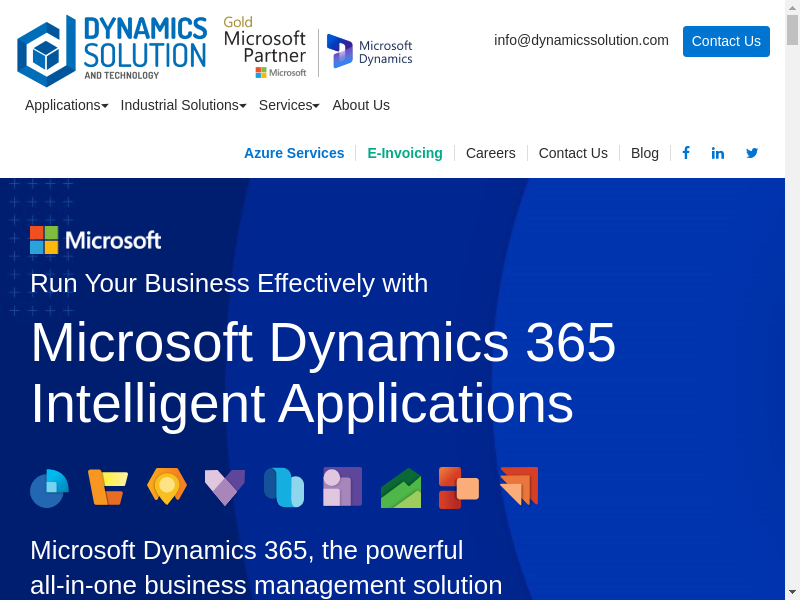Go to the About Us menu item

click(361, 105)
